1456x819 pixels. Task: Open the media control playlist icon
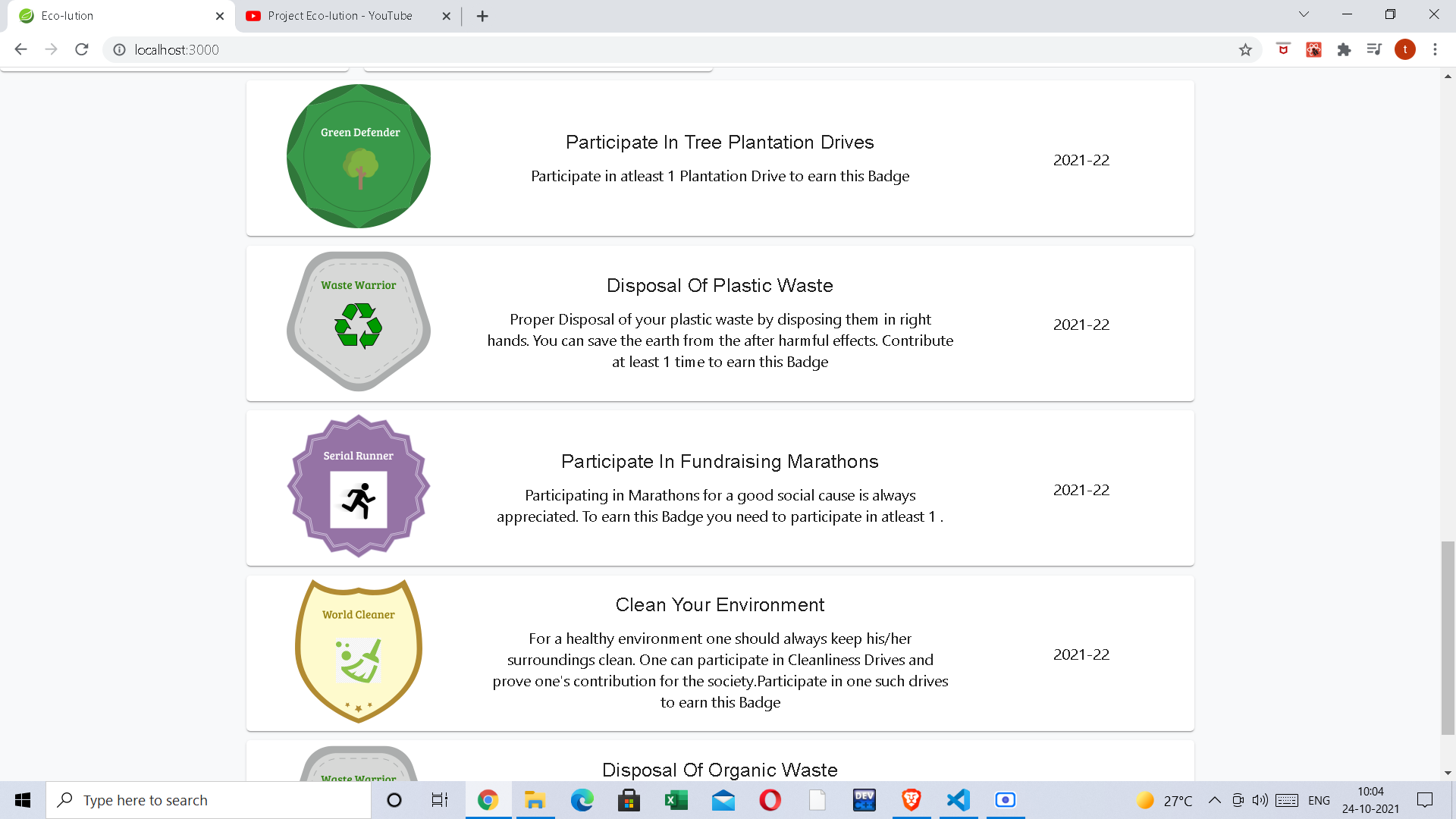pos(1374,50)
